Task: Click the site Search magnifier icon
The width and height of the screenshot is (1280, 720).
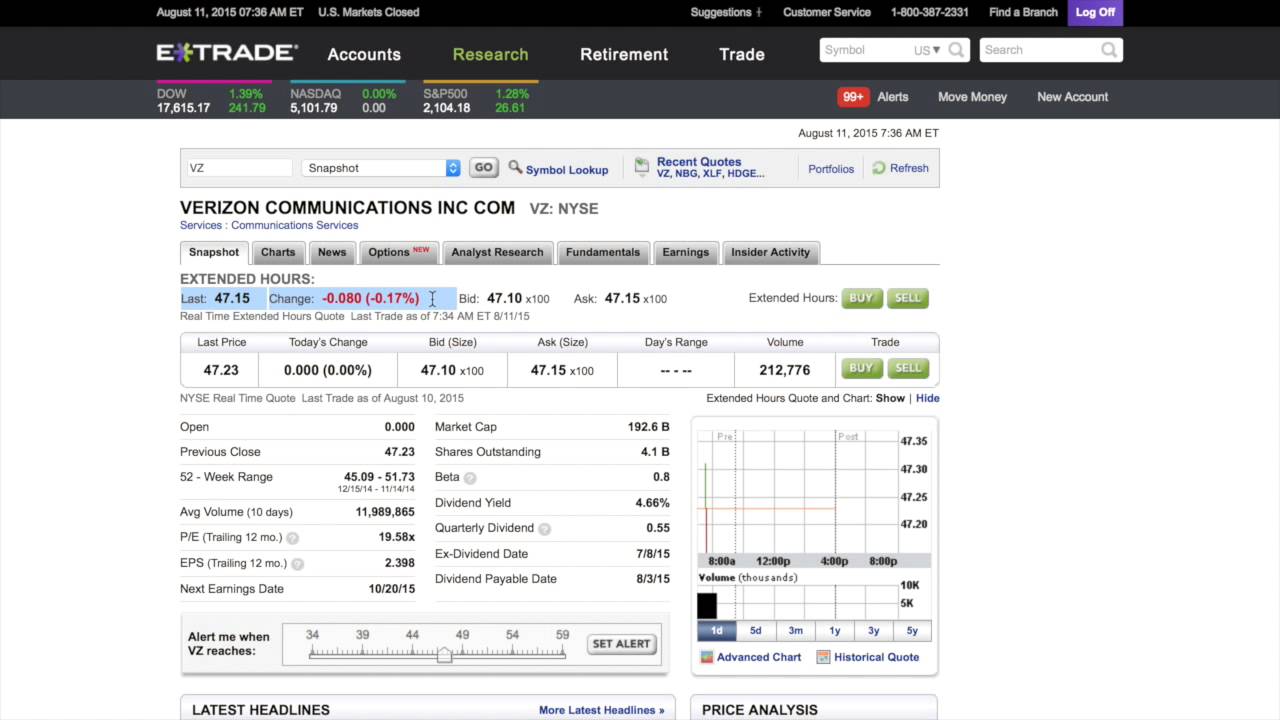Action: point(1109,50)
